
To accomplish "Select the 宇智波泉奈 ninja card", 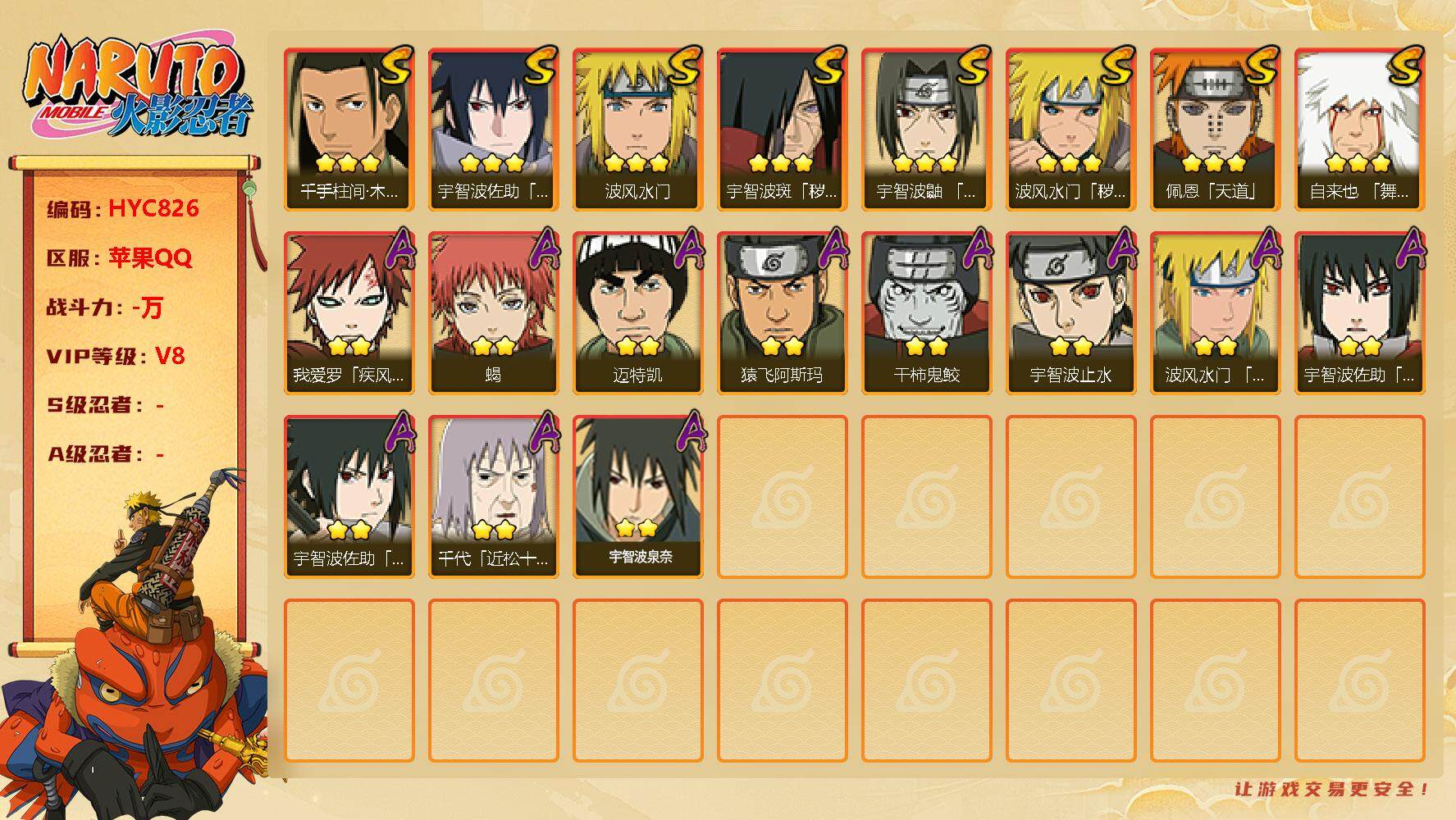I will click(x=638, y=497).
